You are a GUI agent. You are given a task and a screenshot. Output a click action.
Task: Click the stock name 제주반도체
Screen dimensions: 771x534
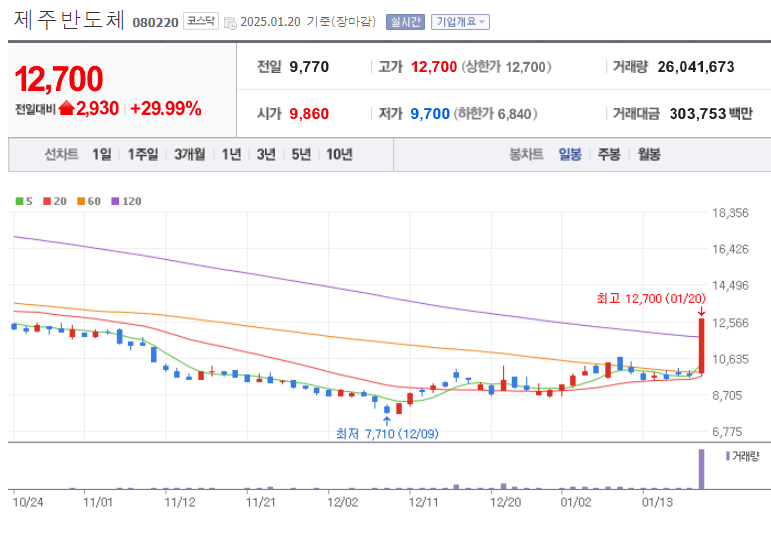(x=69, y=20)
